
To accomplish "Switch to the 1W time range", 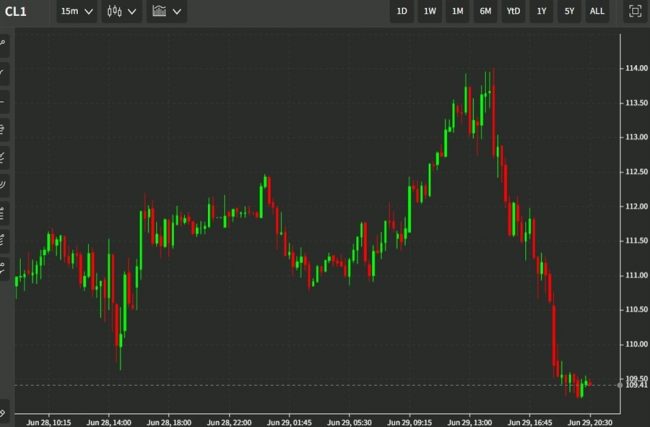I will tap(430, 12).
